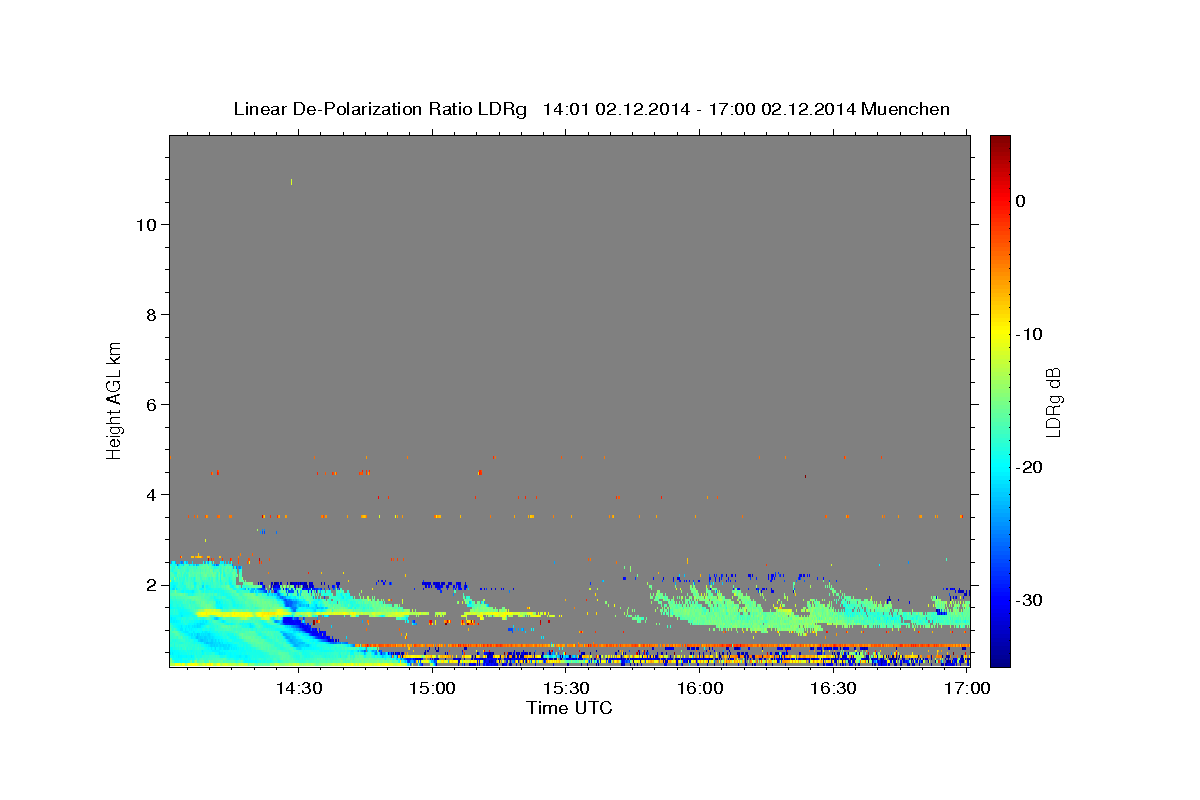Click the 17:00 time tick label
Screen dimensions: 1200x800
[968, 690]
